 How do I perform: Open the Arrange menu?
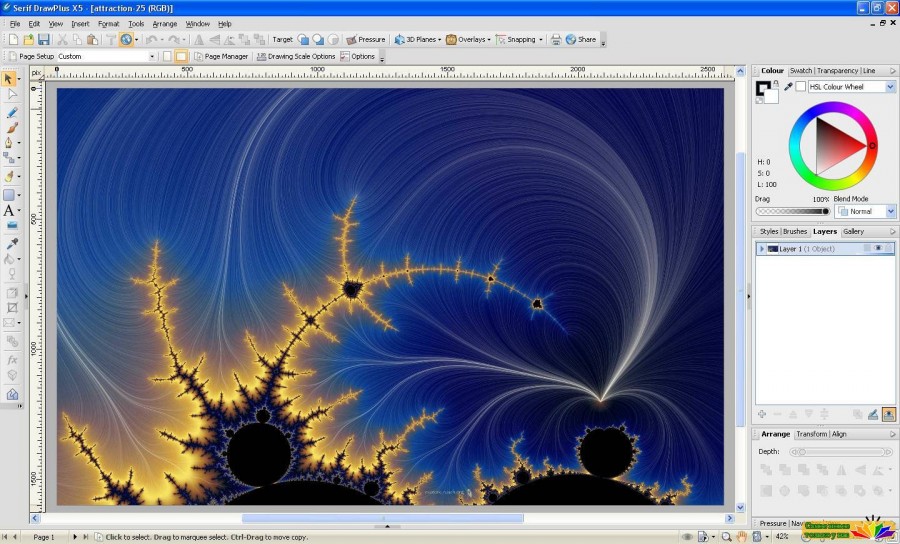click(x=165, y=24)
